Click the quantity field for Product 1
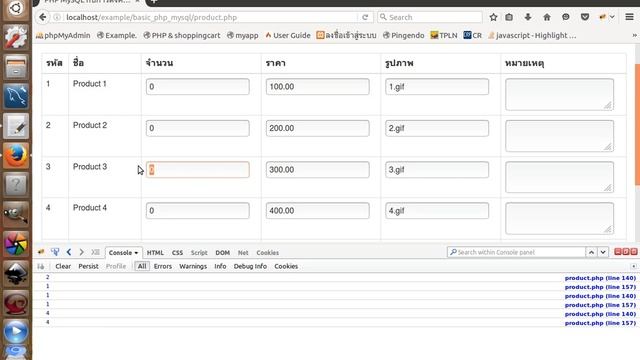640x360 pixels. pyautogui.click(x=198, y=87)
